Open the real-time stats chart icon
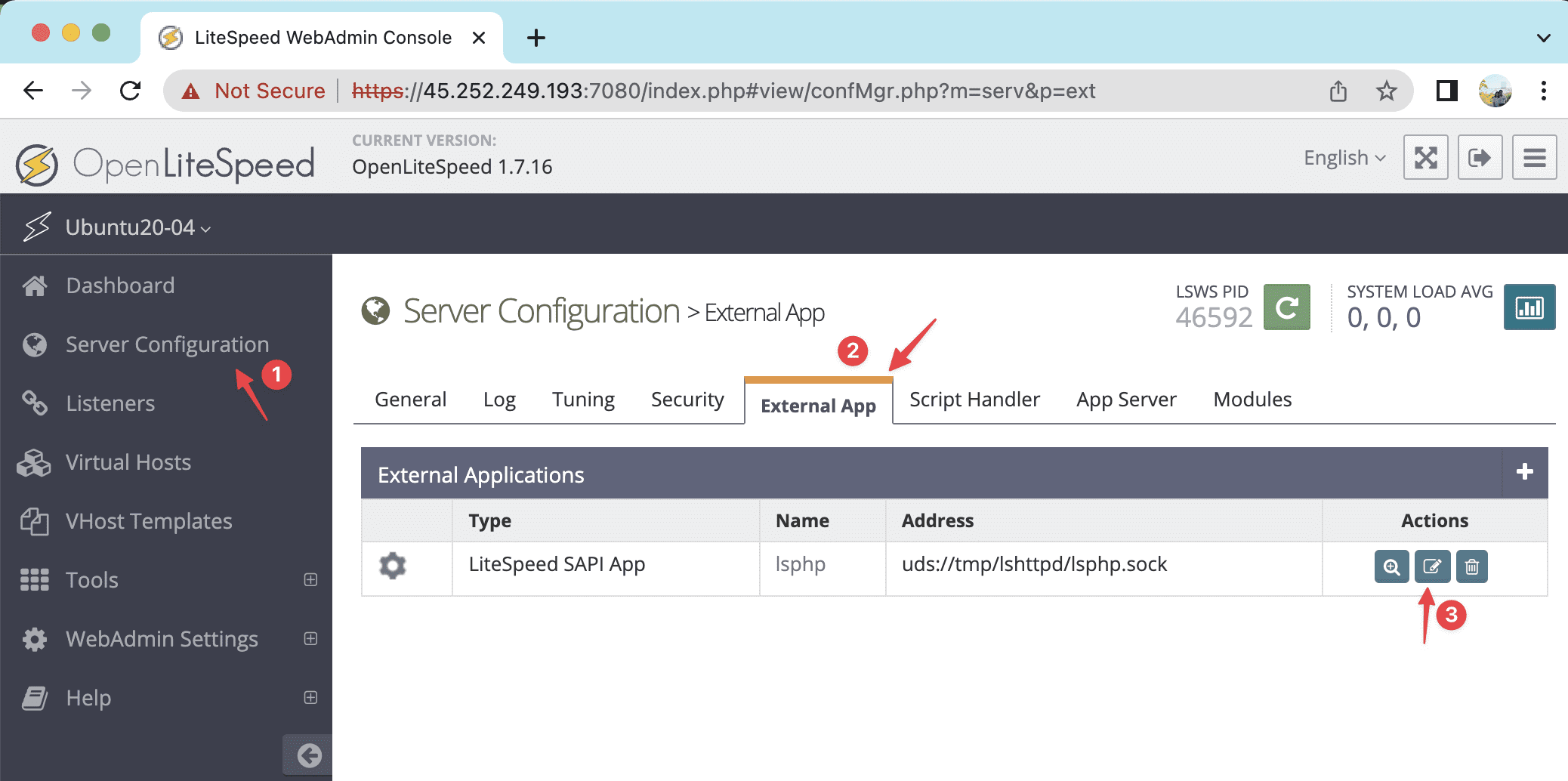The image size is (1568, 781). click(1529, 307)
